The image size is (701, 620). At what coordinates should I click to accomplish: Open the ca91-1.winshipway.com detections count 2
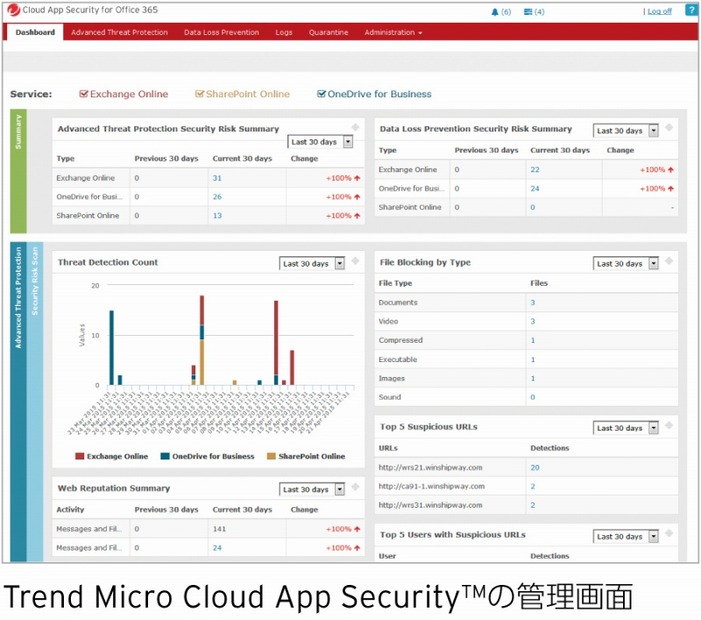[532, 486]
